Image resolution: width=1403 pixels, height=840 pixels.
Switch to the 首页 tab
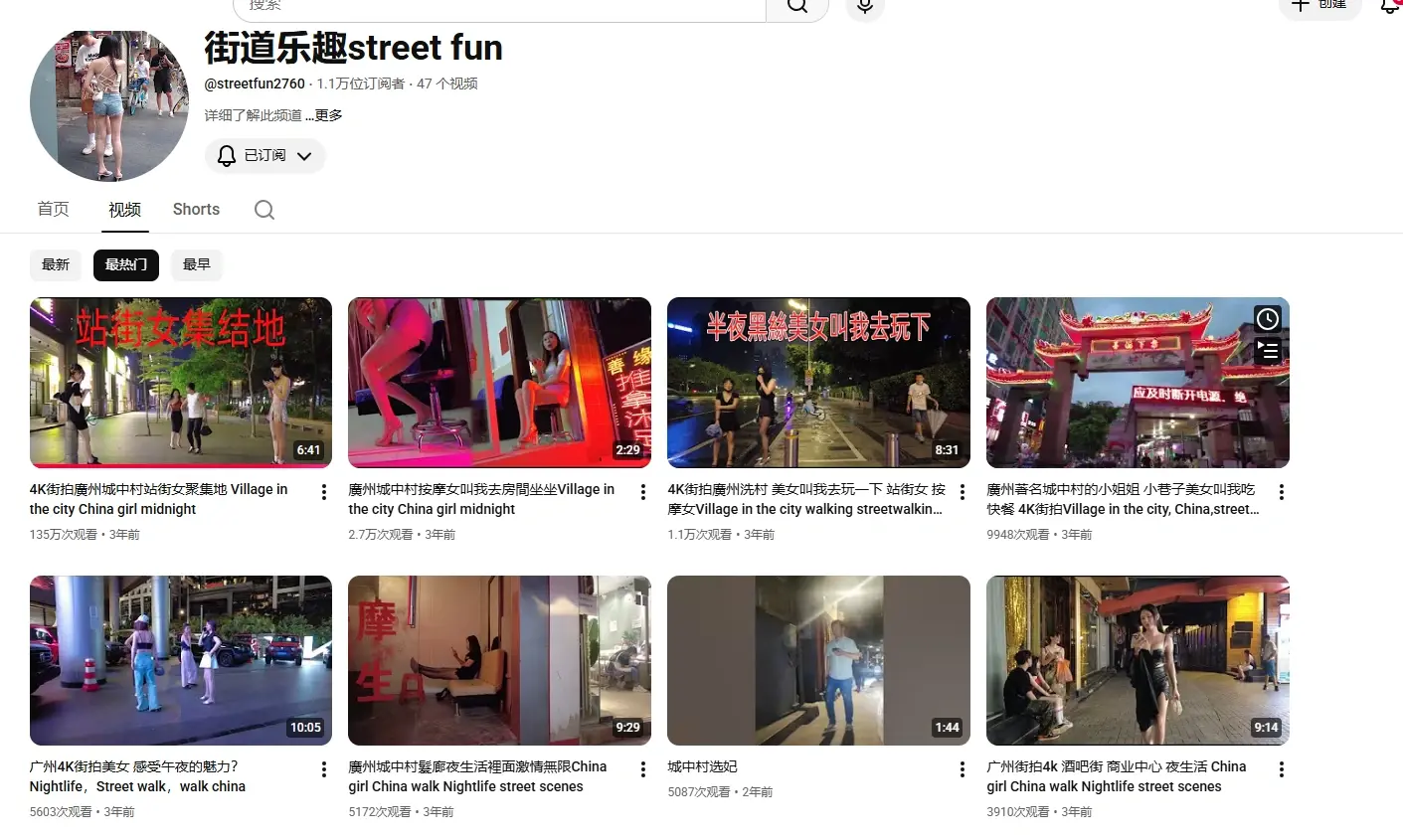pos(54,209)
